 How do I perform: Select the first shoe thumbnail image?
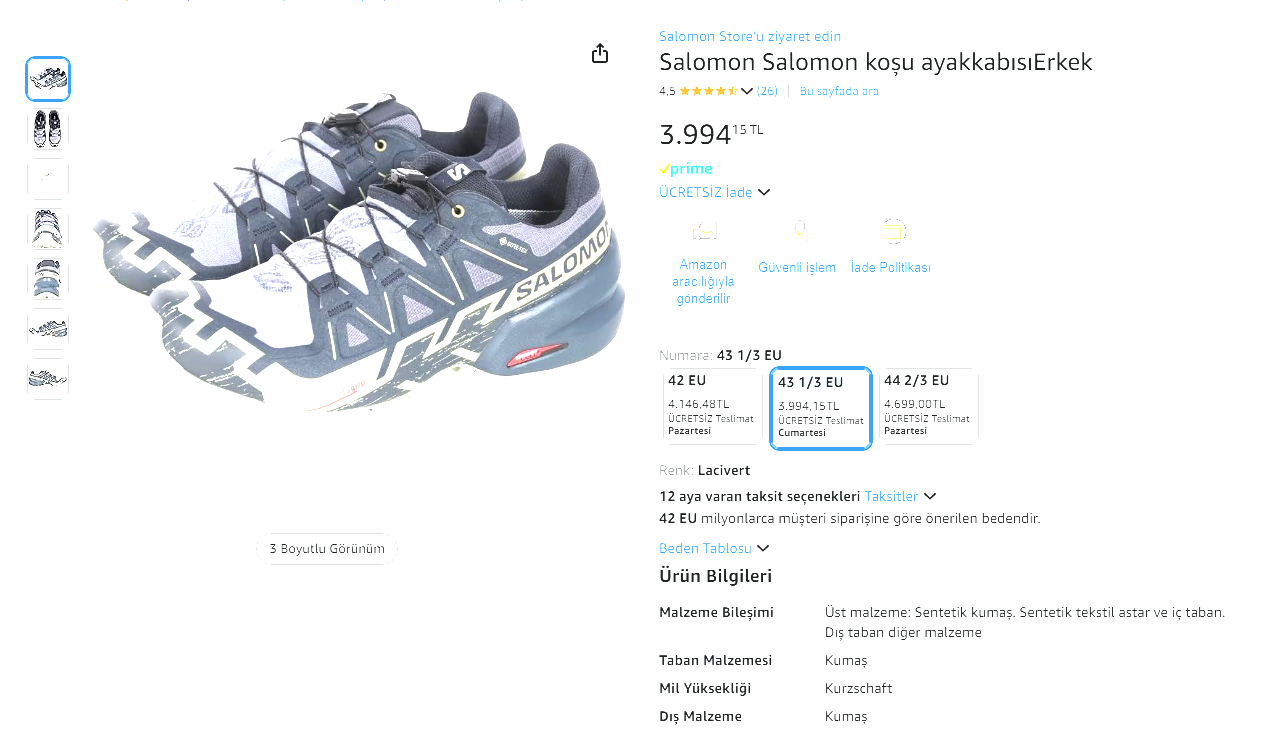coord(48,79)
